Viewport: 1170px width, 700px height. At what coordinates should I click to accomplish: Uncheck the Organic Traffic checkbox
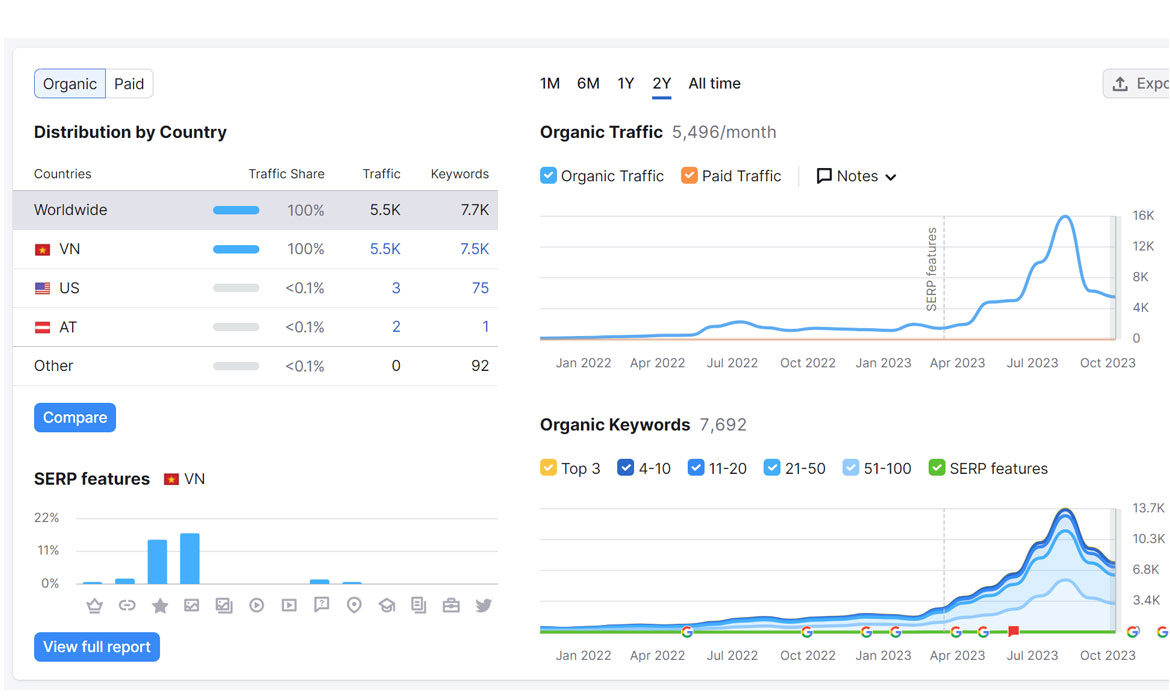point(548,175)
